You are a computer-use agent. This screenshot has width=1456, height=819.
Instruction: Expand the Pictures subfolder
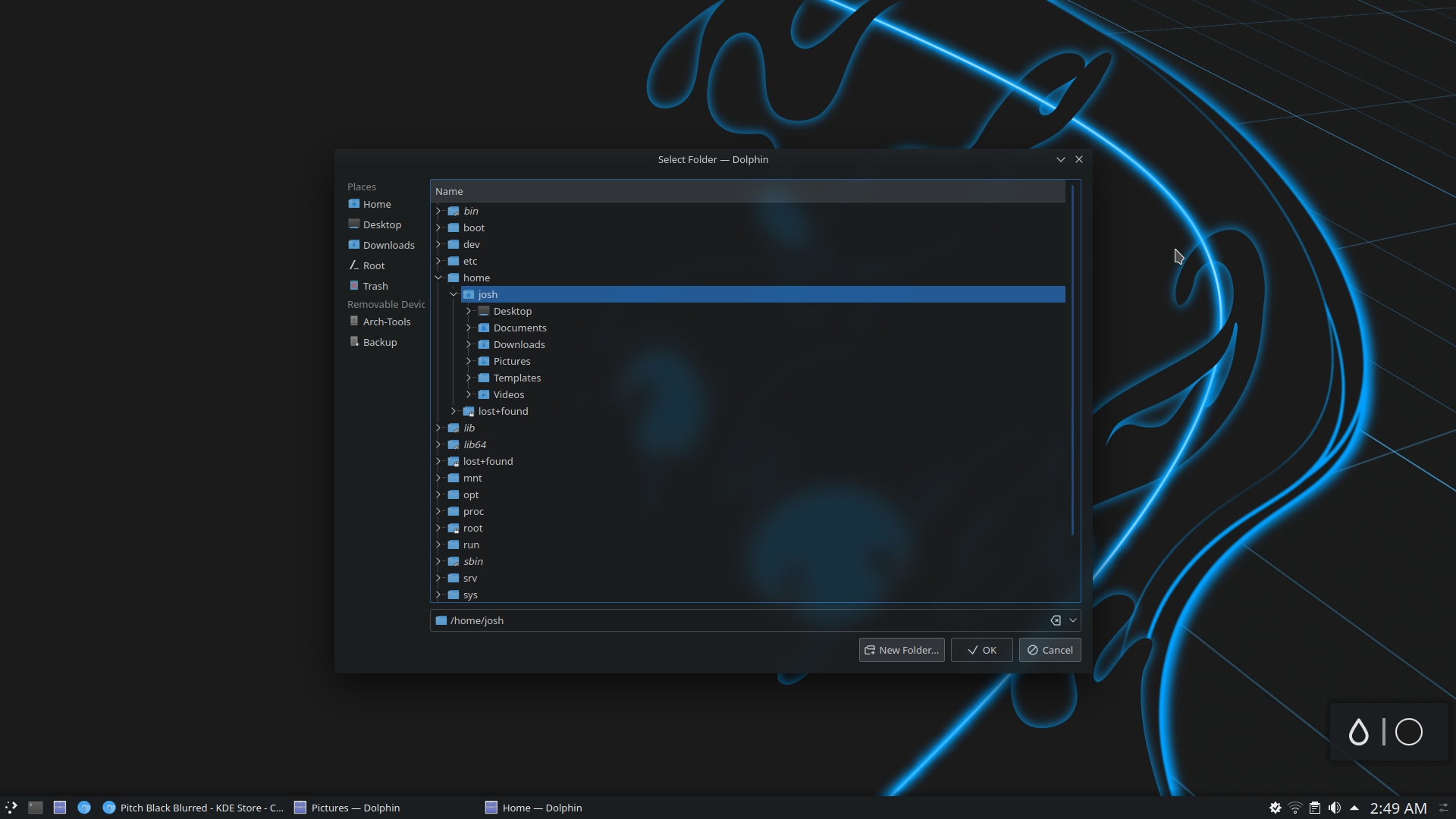pyautogui.click(x=469, y=361)
